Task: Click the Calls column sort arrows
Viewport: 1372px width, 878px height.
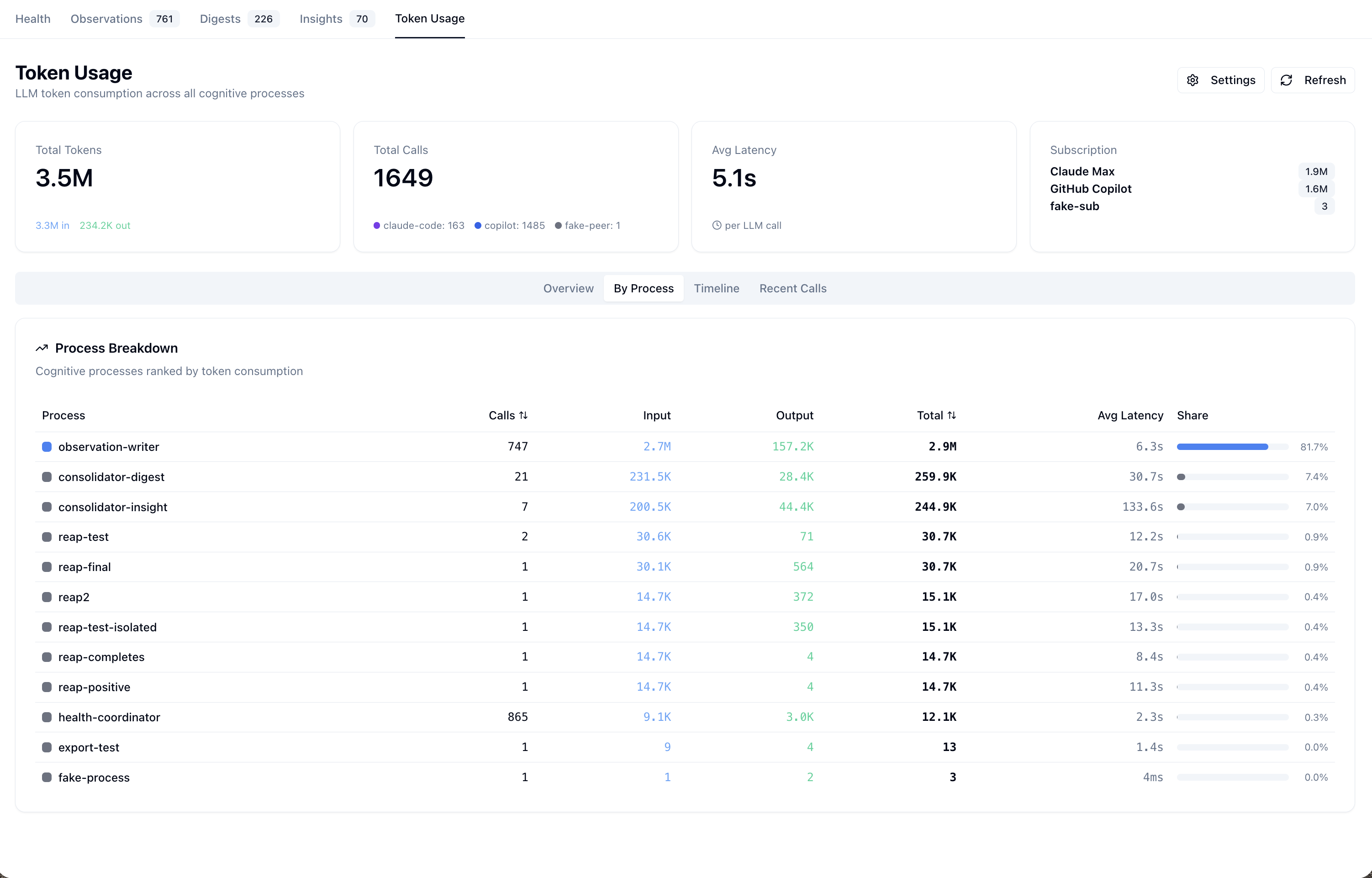Action: [523, 416]
